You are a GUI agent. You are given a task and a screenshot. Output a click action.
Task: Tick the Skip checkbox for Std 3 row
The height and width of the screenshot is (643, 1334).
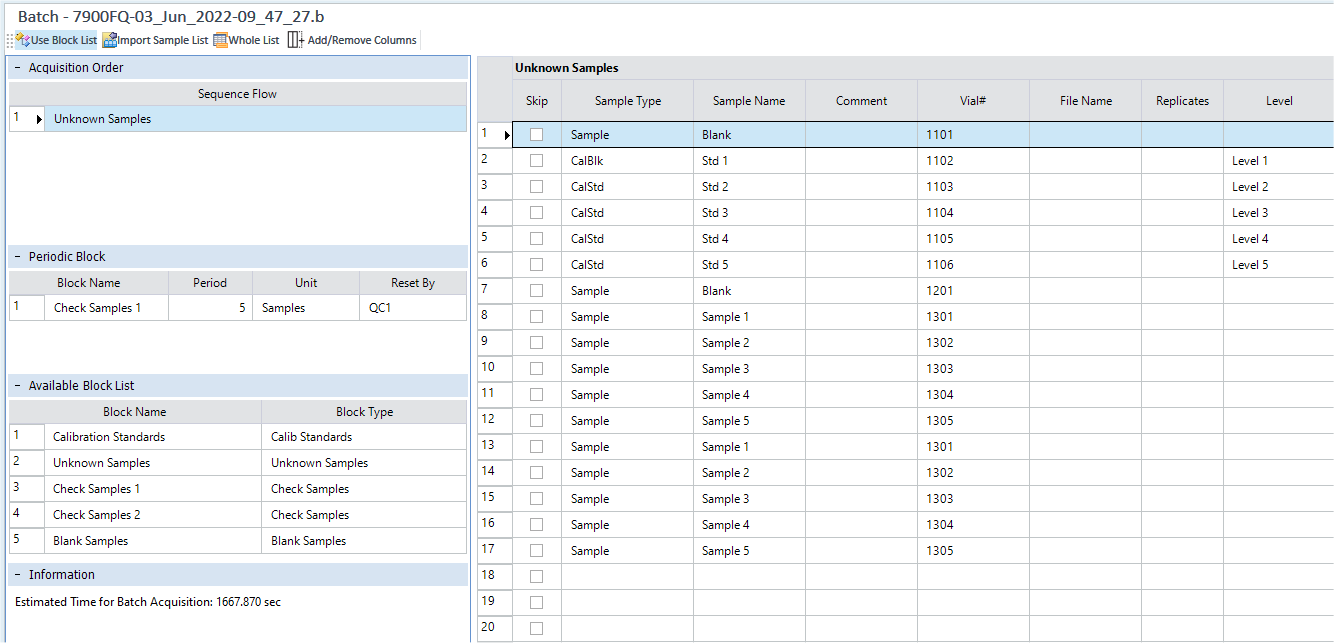[x=537, y=213]
